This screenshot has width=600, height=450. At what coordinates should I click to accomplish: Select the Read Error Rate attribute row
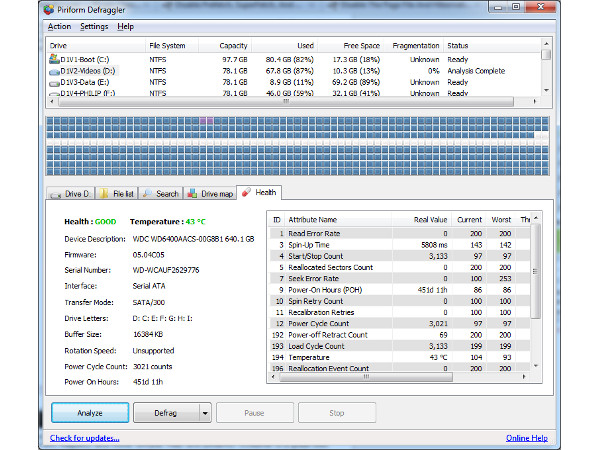[400, 233]
